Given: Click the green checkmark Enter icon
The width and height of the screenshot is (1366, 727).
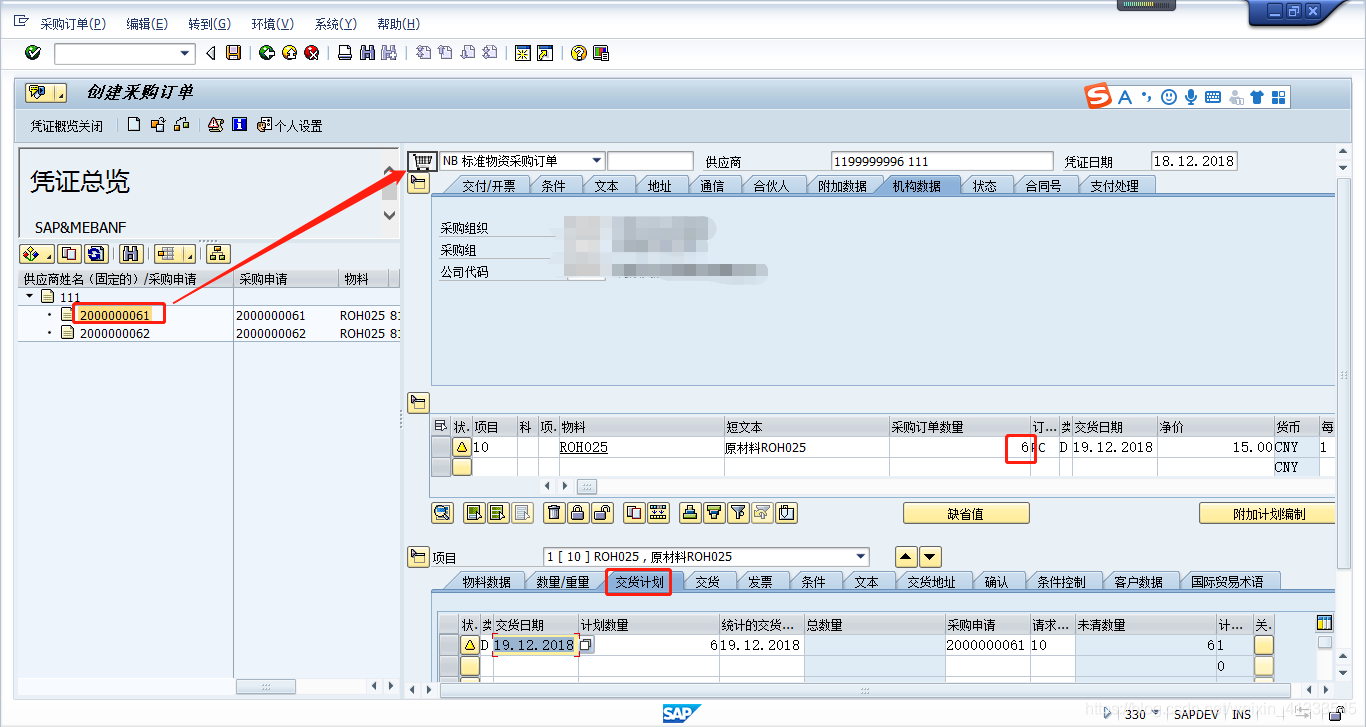Looking at the screenshot, I should pos(33,53).
